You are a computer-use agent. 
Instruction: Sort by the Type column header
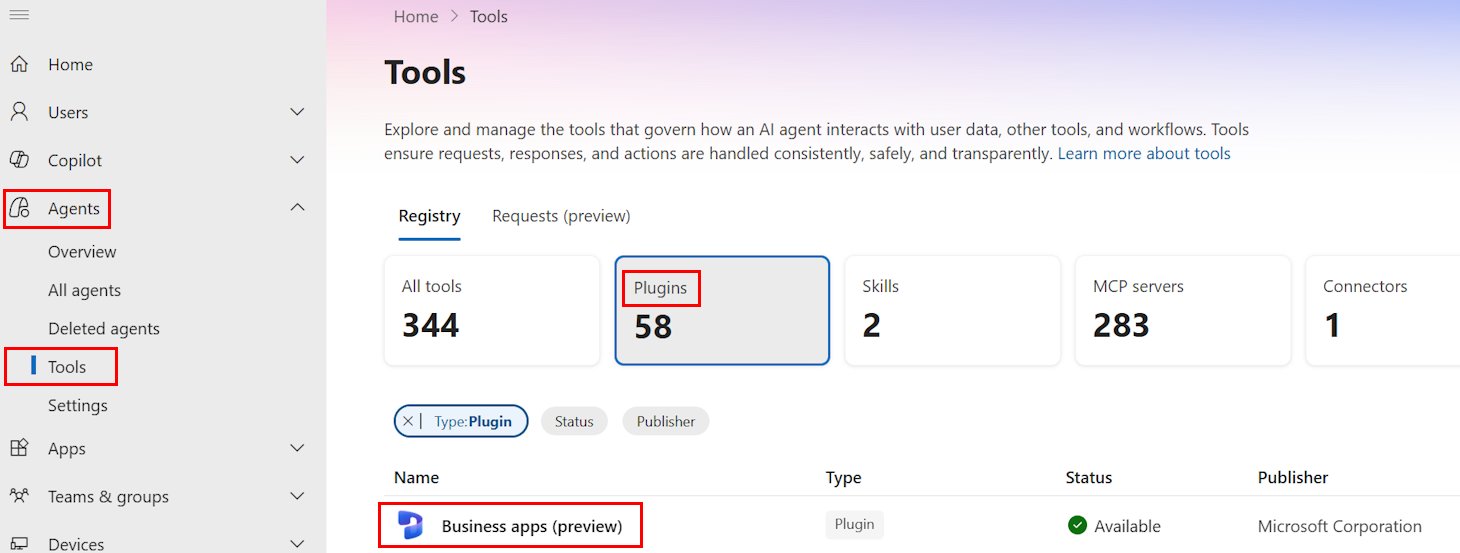[844, 478]
